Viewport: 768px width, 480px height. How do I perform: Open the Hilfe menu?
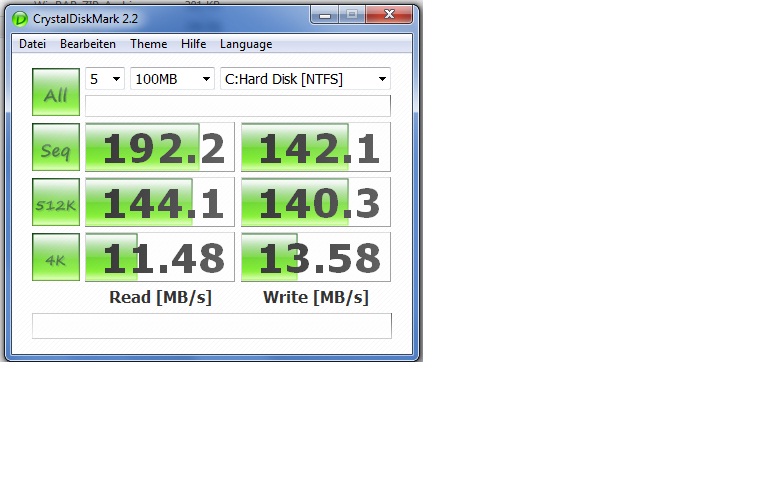tap(193, 44)
